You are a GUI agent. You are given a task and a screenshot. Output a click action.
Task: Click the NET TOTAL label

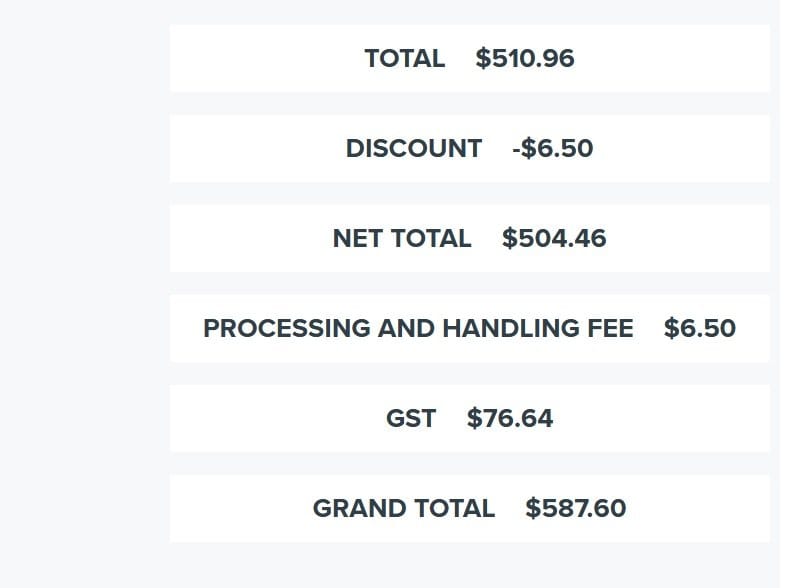click(x=402, y=238)
